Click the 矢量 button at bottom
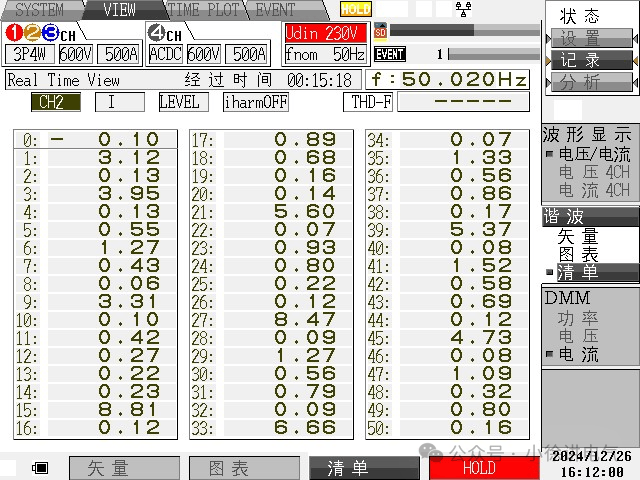640x480 pixels. [124, 468]
